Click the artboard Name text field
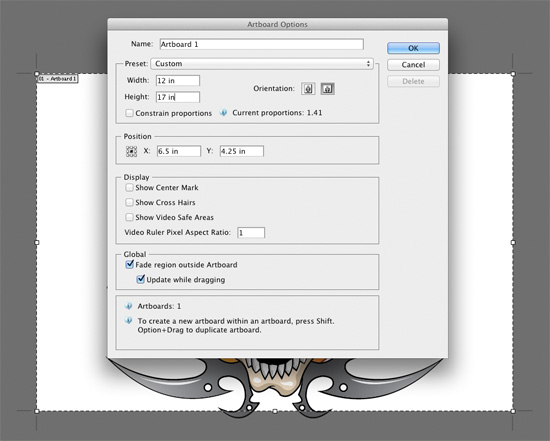The width and height of the screenshot is (550, 441). pos(262,44)
